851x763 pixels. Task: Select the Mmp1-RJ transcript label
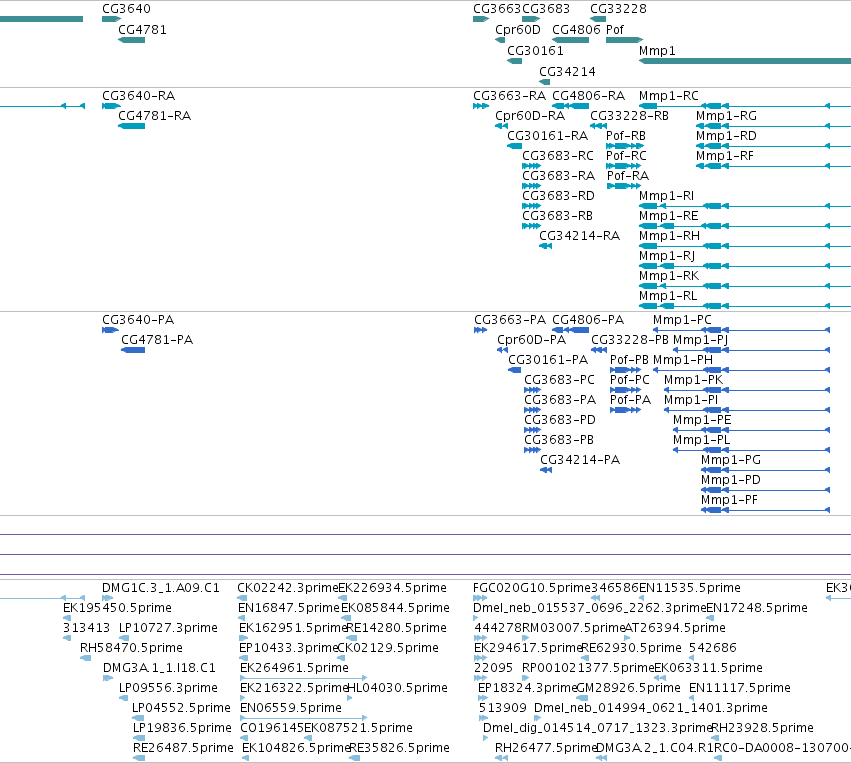667,256
